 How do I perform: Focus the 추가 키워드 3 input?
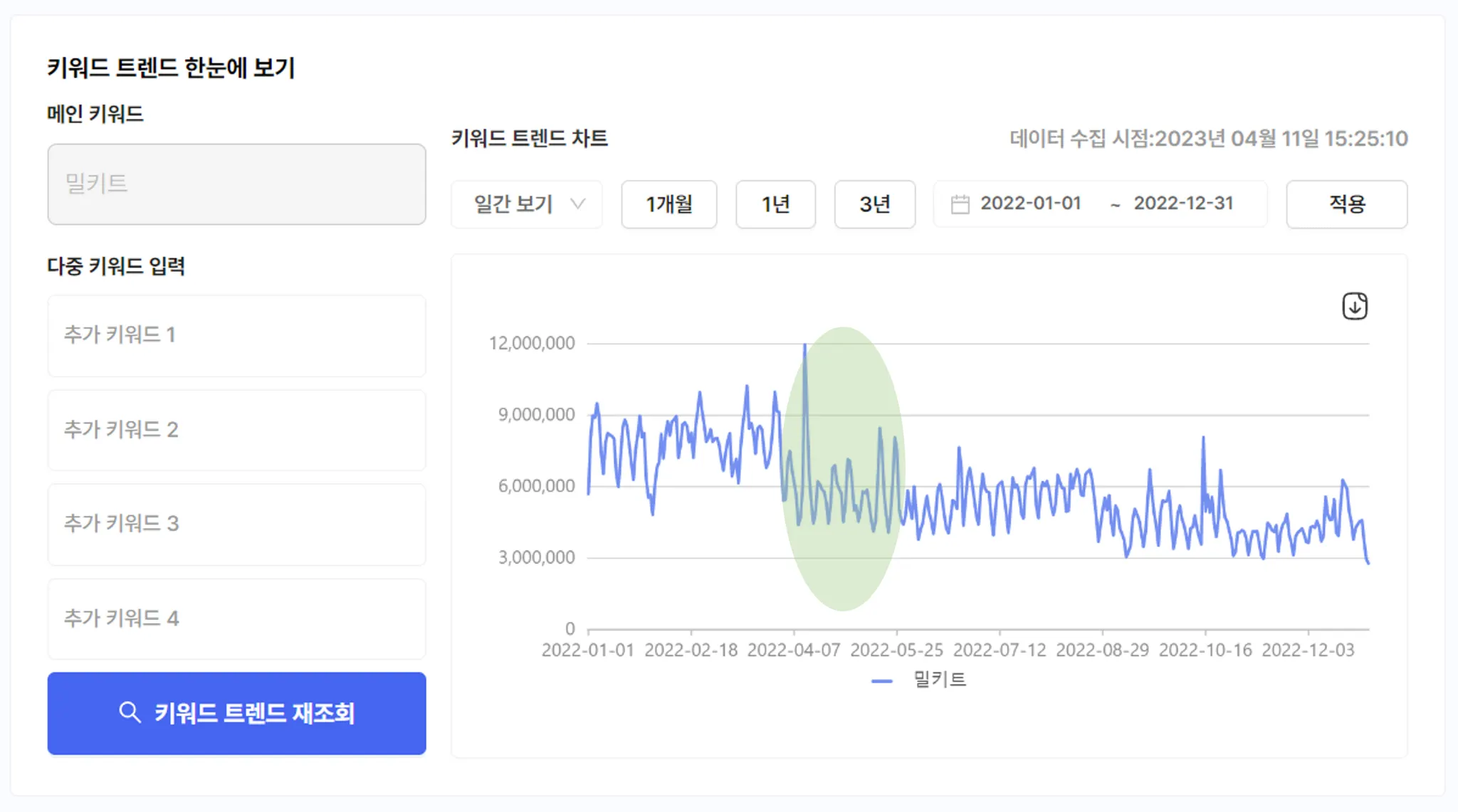click(236, 524)
